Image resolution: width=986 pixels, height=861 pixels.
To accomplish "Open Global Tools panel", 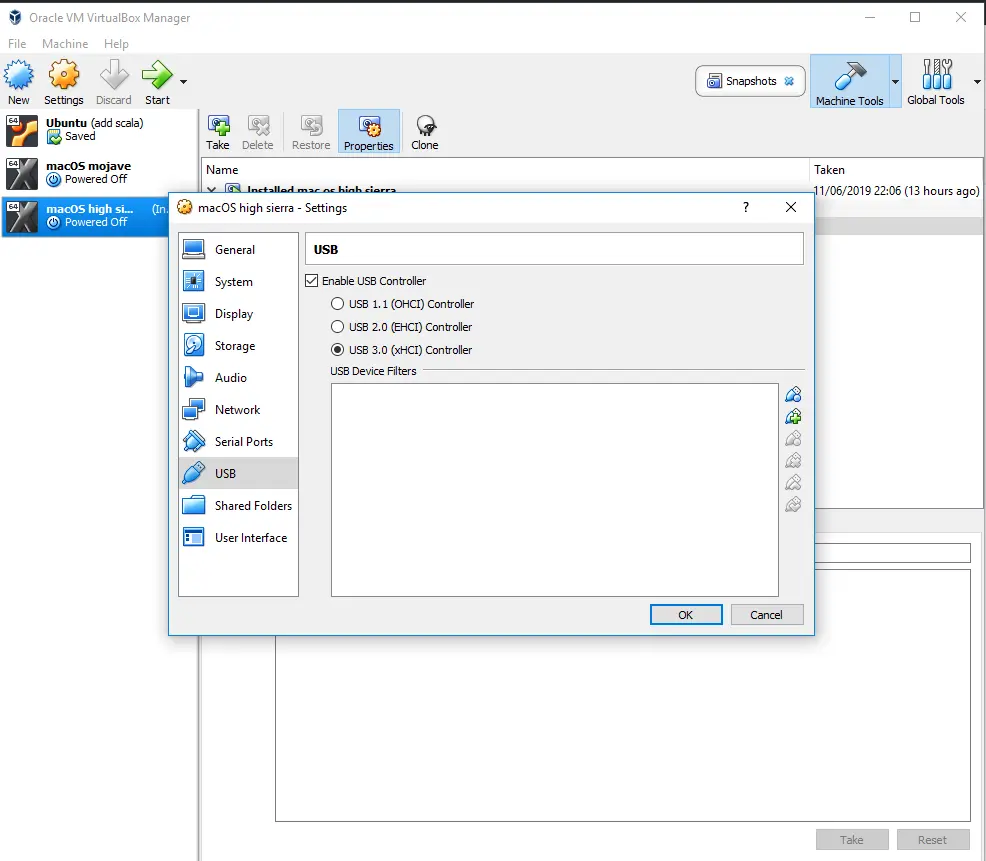I will (936, 82).
